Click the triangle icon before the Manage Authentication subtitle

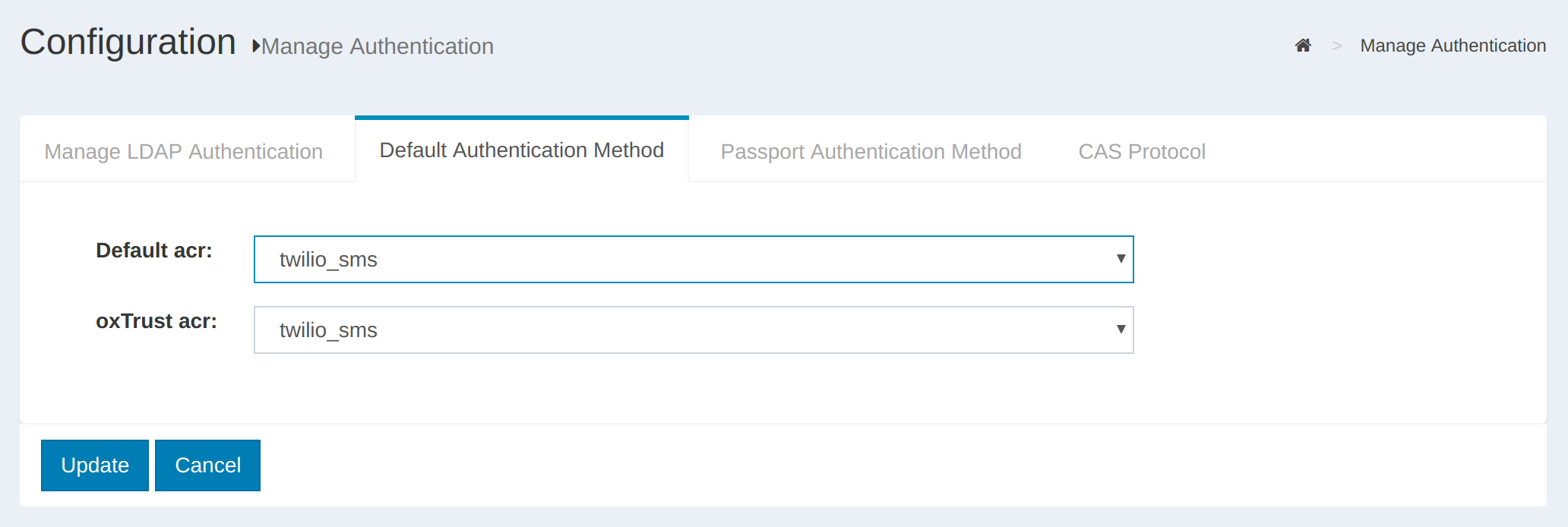click(257, 46)
